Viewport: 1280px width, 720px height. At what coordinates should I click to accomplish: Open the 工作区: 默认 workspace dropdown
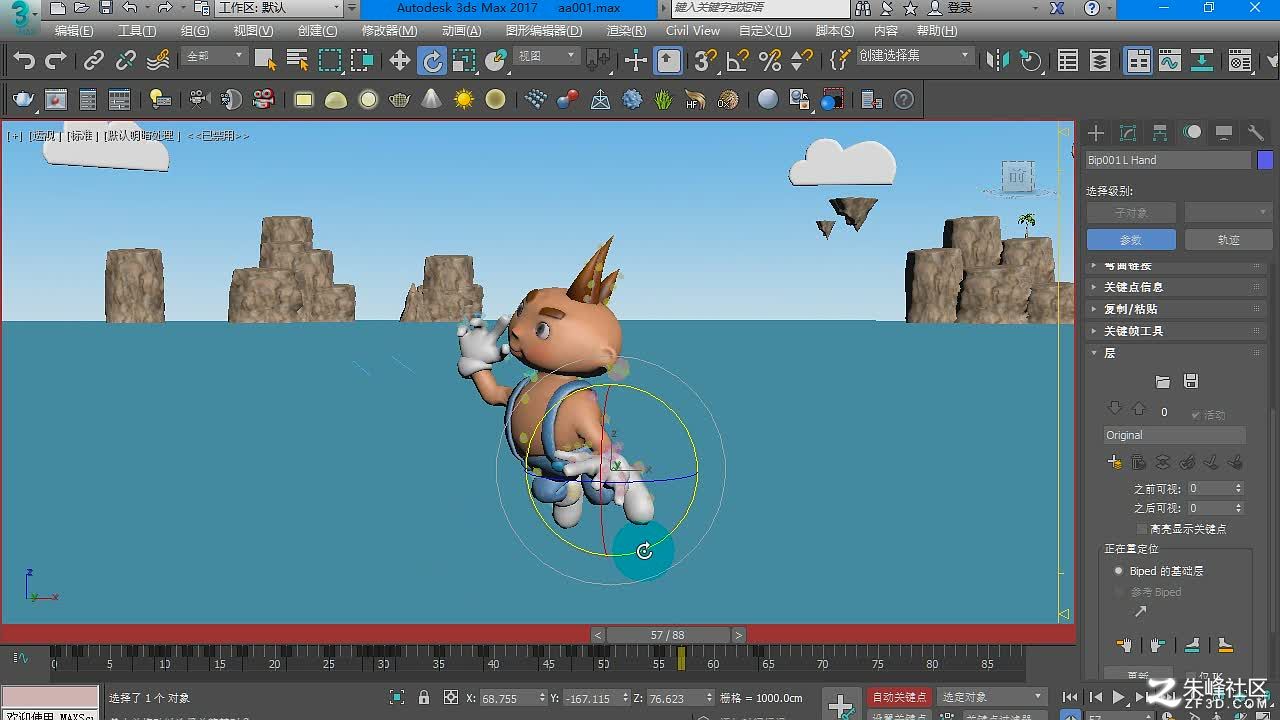(x=279, y=8)
